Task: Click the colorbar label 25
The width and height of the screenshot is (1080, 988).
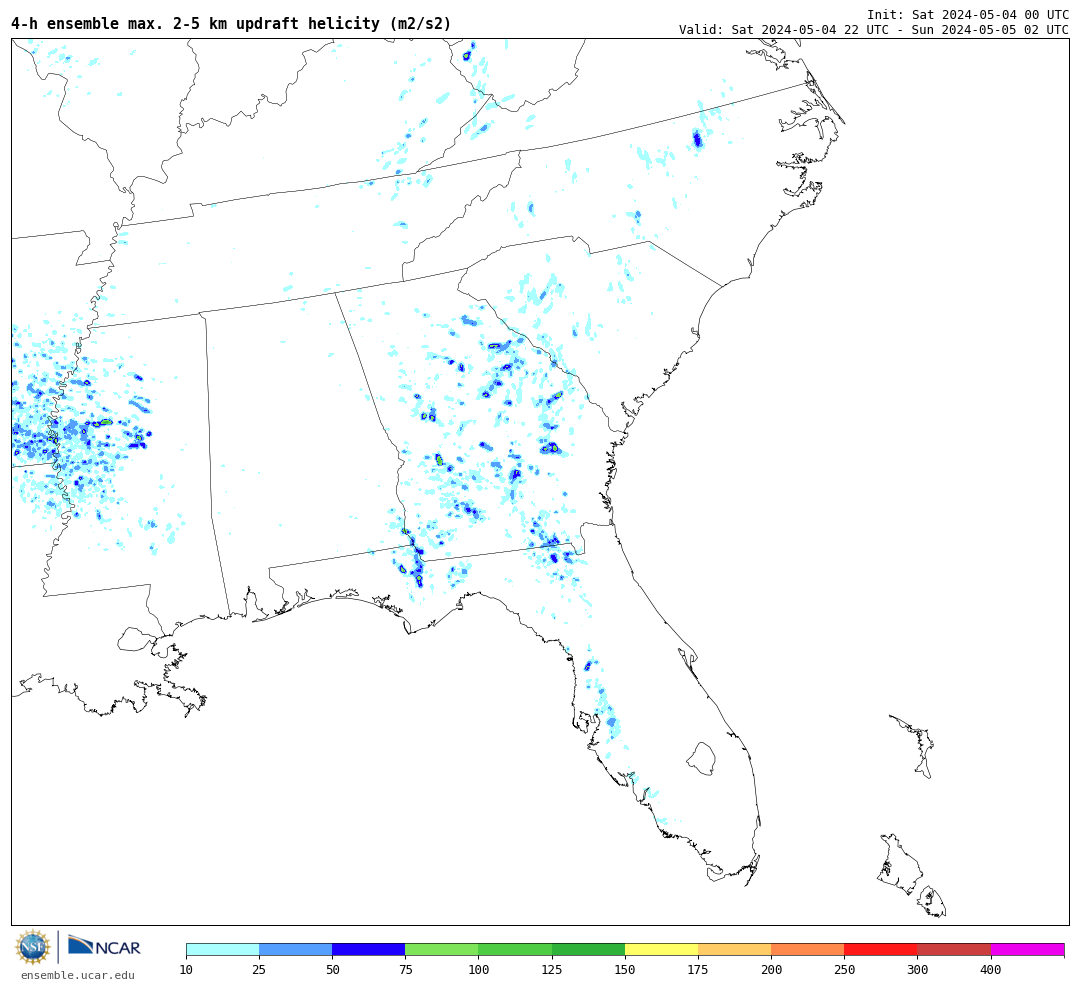Action: pyautogui.click(x=259, y=970)
